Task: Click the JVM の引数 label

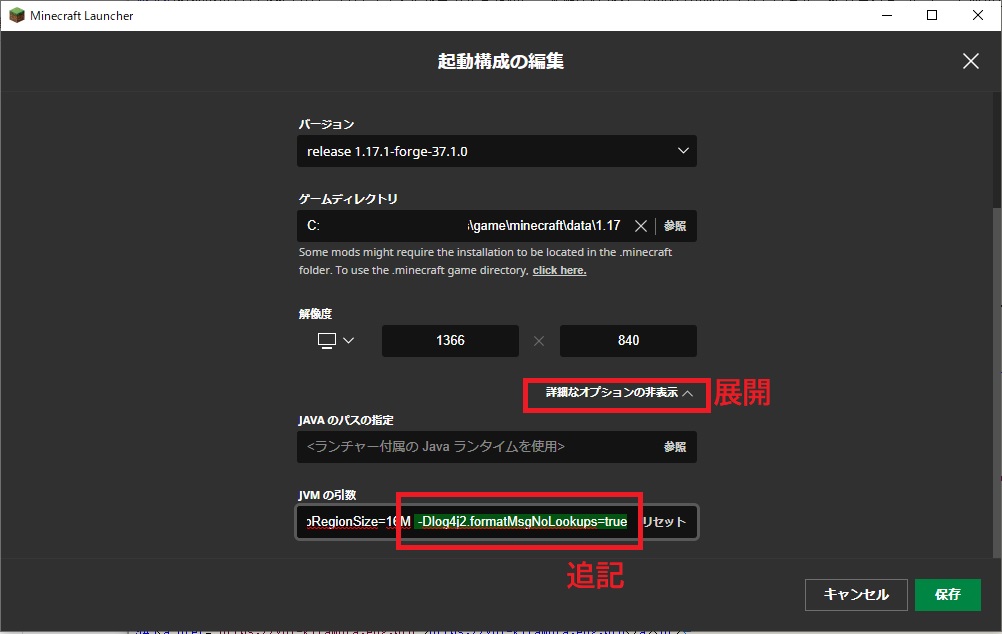Action: tap(327, 495)
